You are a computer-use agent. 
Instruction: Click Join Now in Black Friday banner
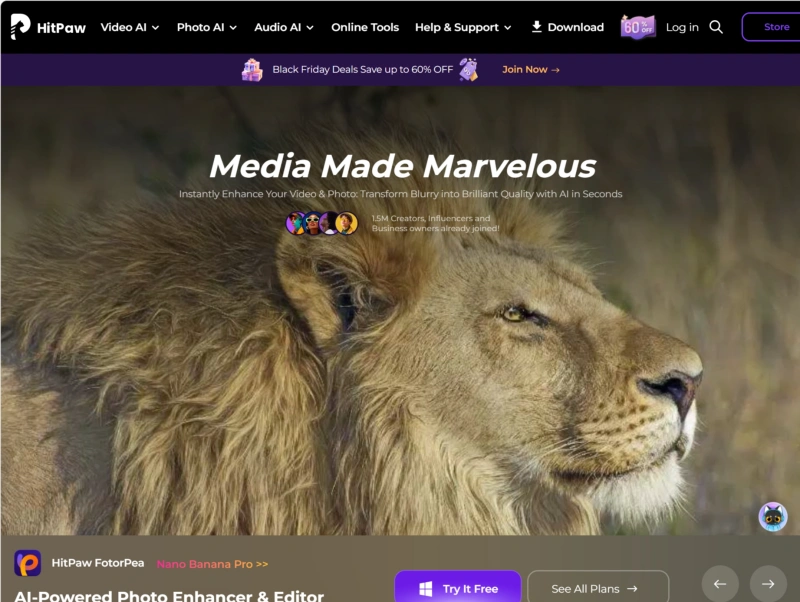pyautogui.click(x=530, y=70)
